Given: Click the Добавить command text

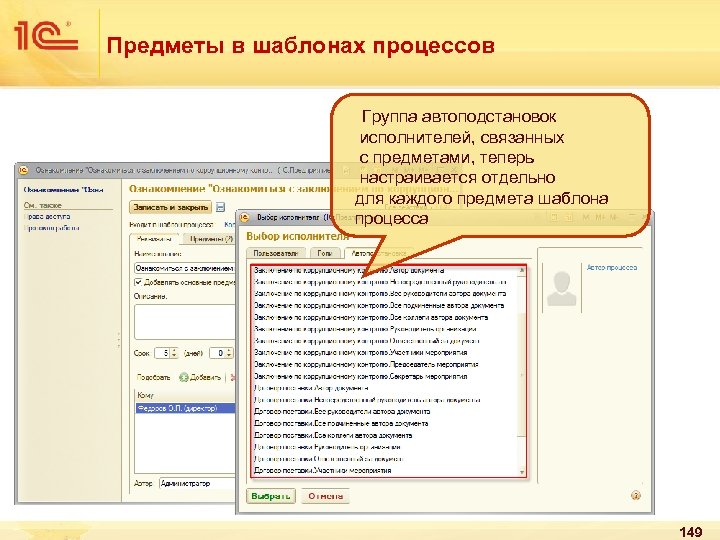Looking at the screenshot, I should (x=205, y=377).
